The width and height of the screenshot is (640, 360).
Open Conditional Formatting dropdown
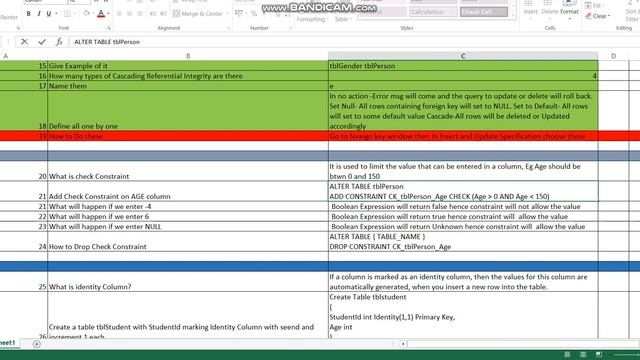[312, 19]
